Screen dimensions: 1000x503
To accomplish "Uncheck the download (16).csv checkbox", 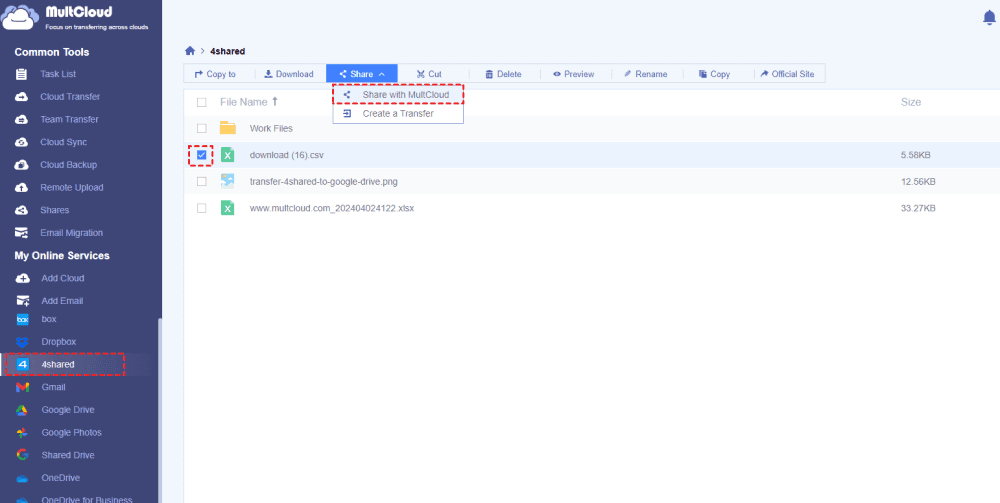I will click(202, 155).
